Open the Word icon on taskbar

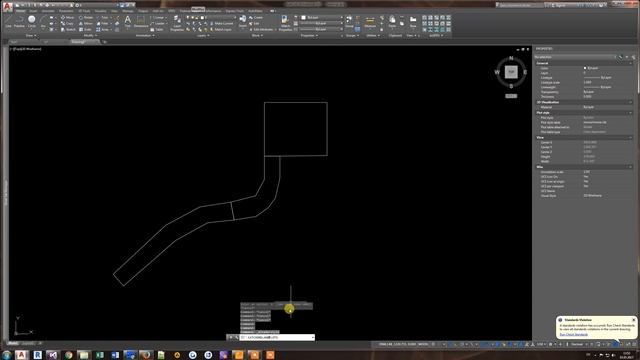click(115, 355)
